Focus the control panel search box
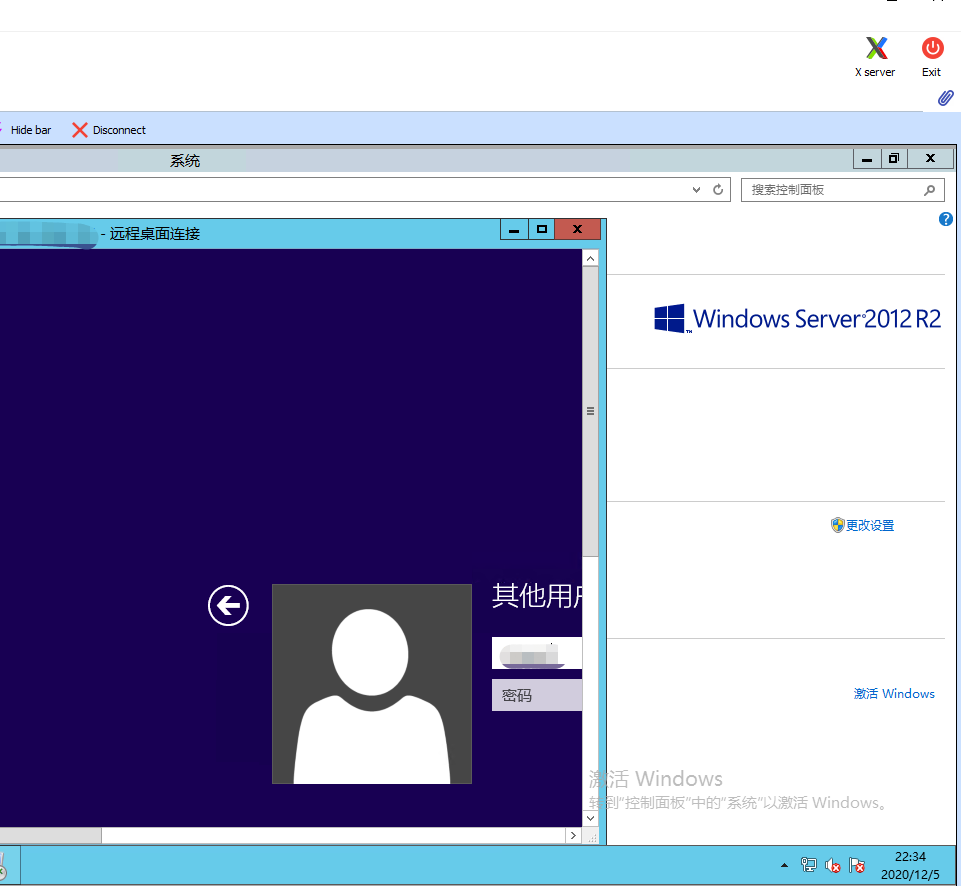This screenshot has height=886, width=961. pos(843,190)
